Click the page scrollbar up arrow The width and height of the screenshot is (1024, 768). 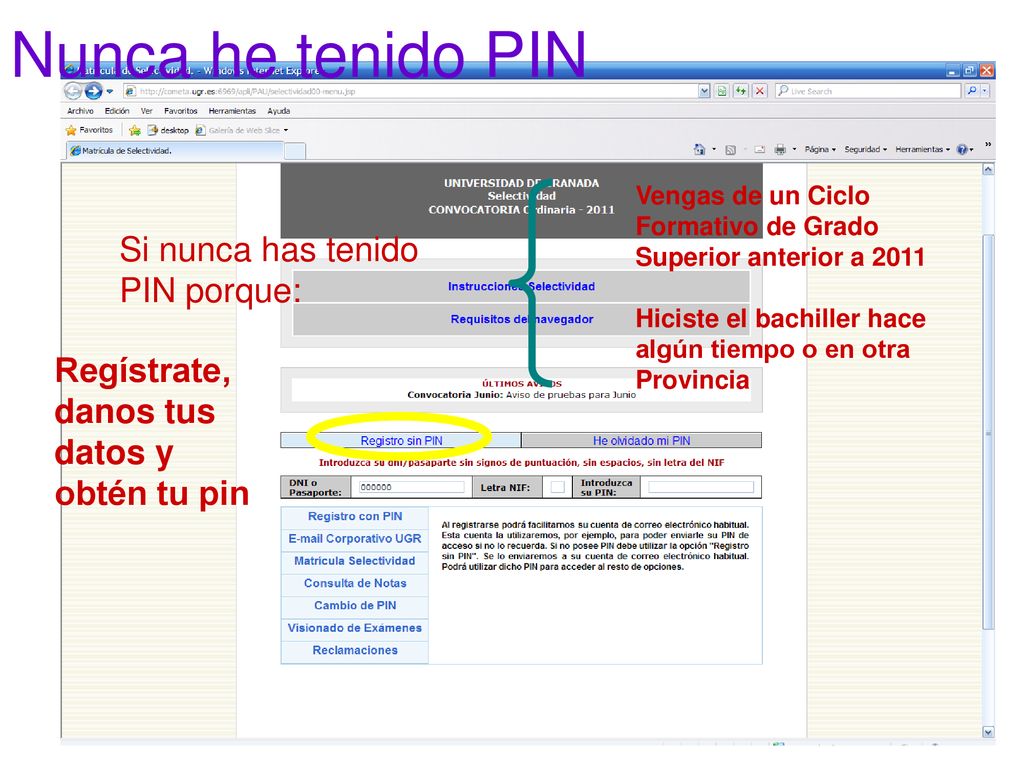point(988,170)
